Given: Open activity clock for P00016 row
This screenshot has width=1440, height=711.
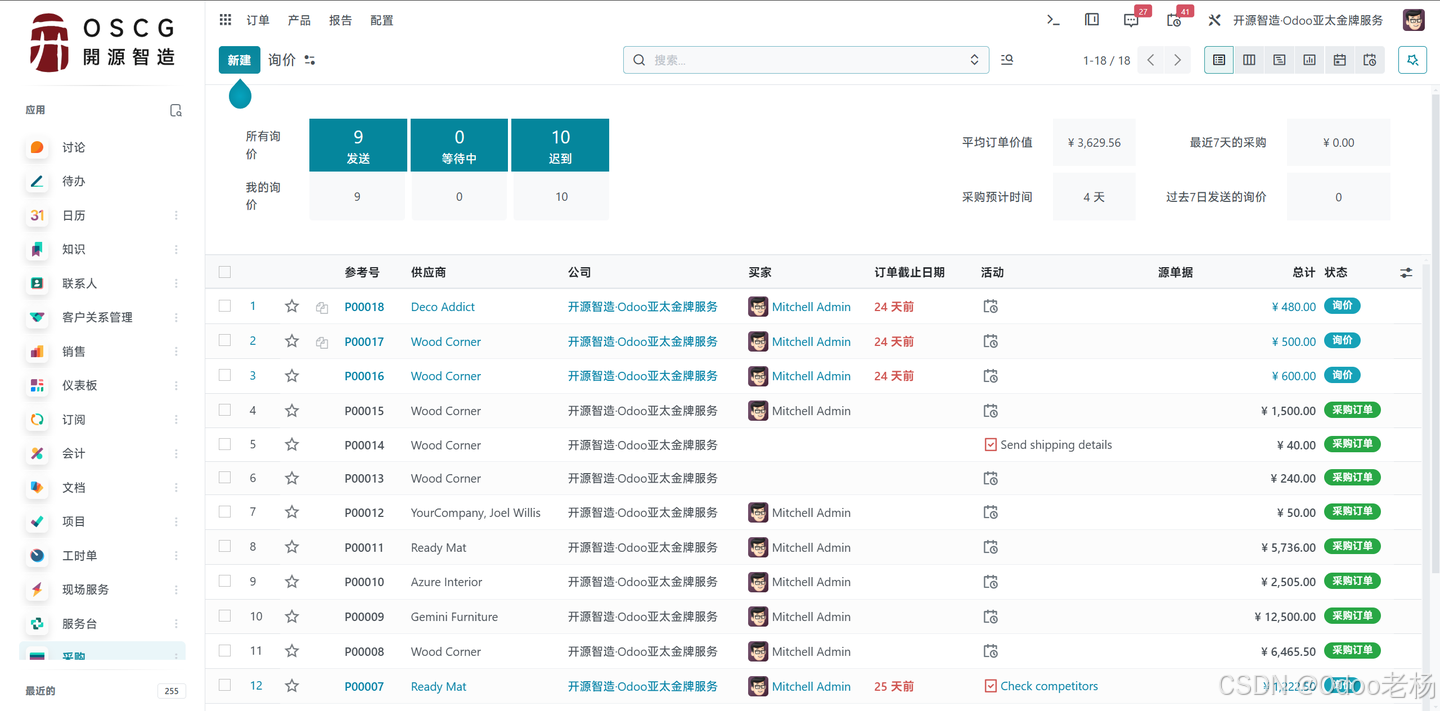Looking at the screenshot, I should click(991, 376).
